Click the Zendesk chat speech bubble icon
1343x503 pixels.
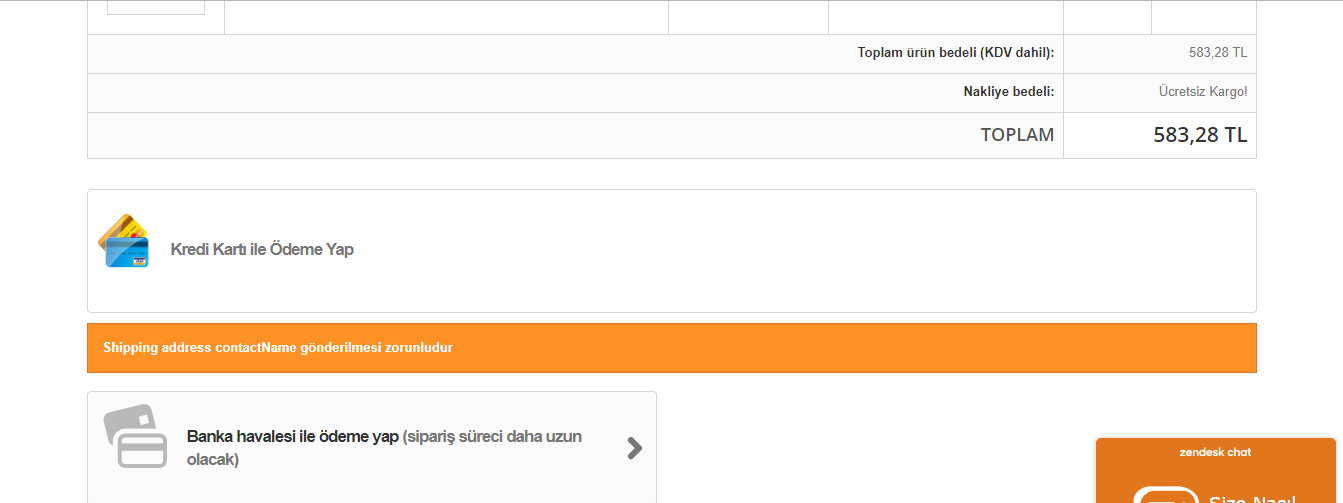coord(1165,495)
